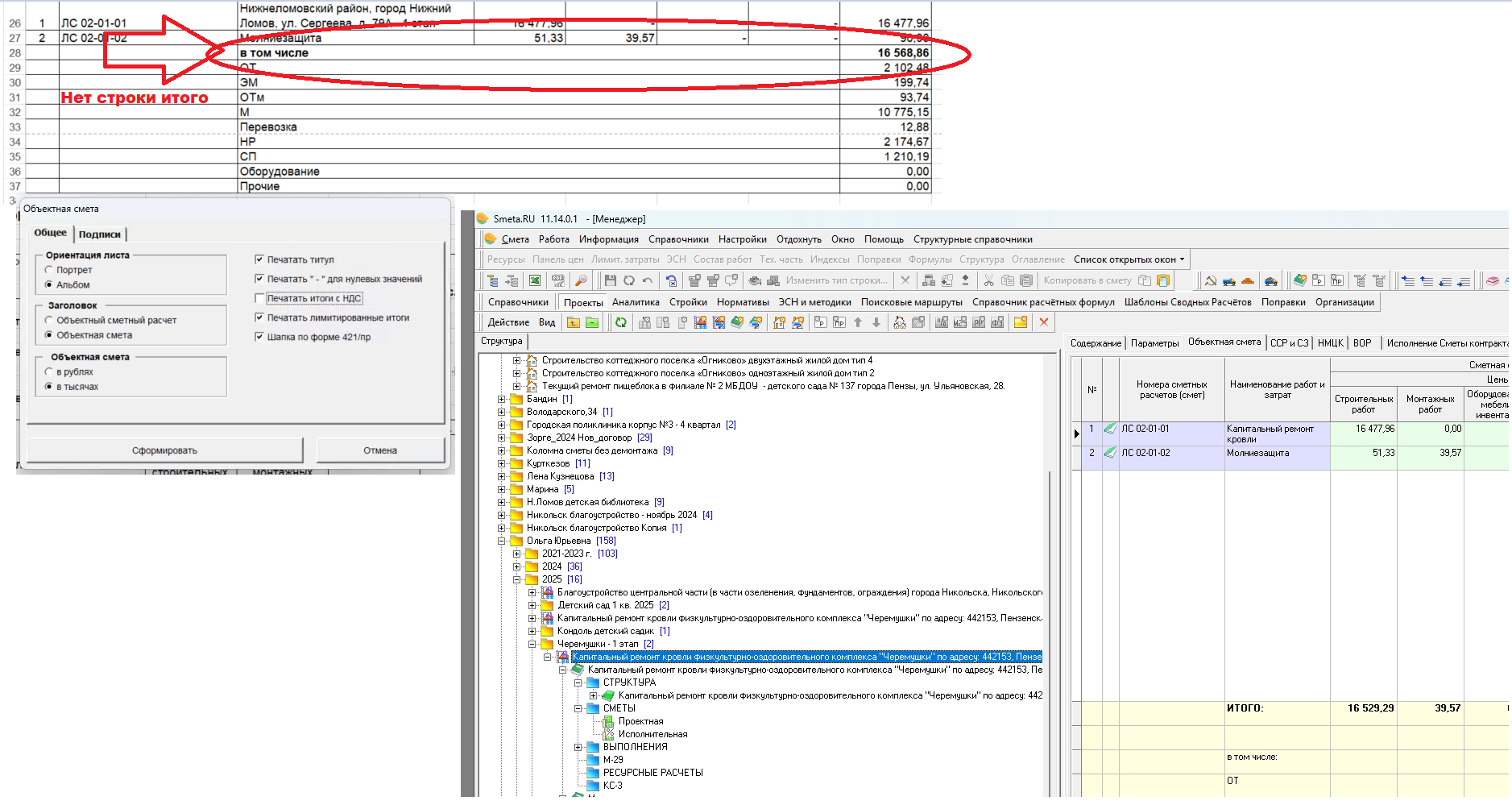
Task: Click the hammer and sickle labor icon
Action: click(x=1211, y=280)
